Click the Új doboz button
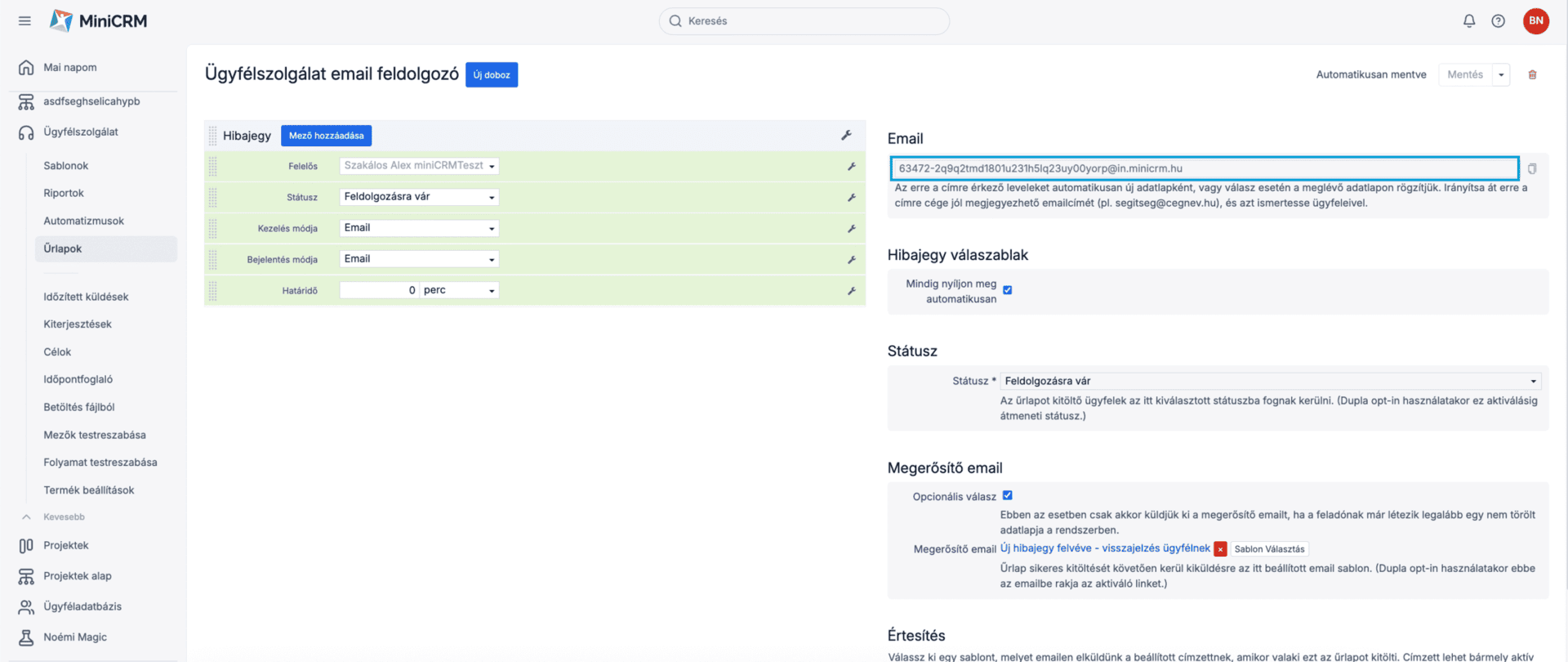The width and height of the screenshot is (1568, 662). [491, 74]
